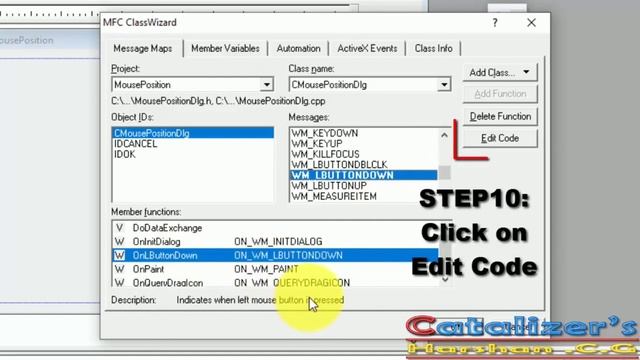Click the help question mark icon
Image resolution: width=640 pixels, height=360 pixels.
pos(495,22)
